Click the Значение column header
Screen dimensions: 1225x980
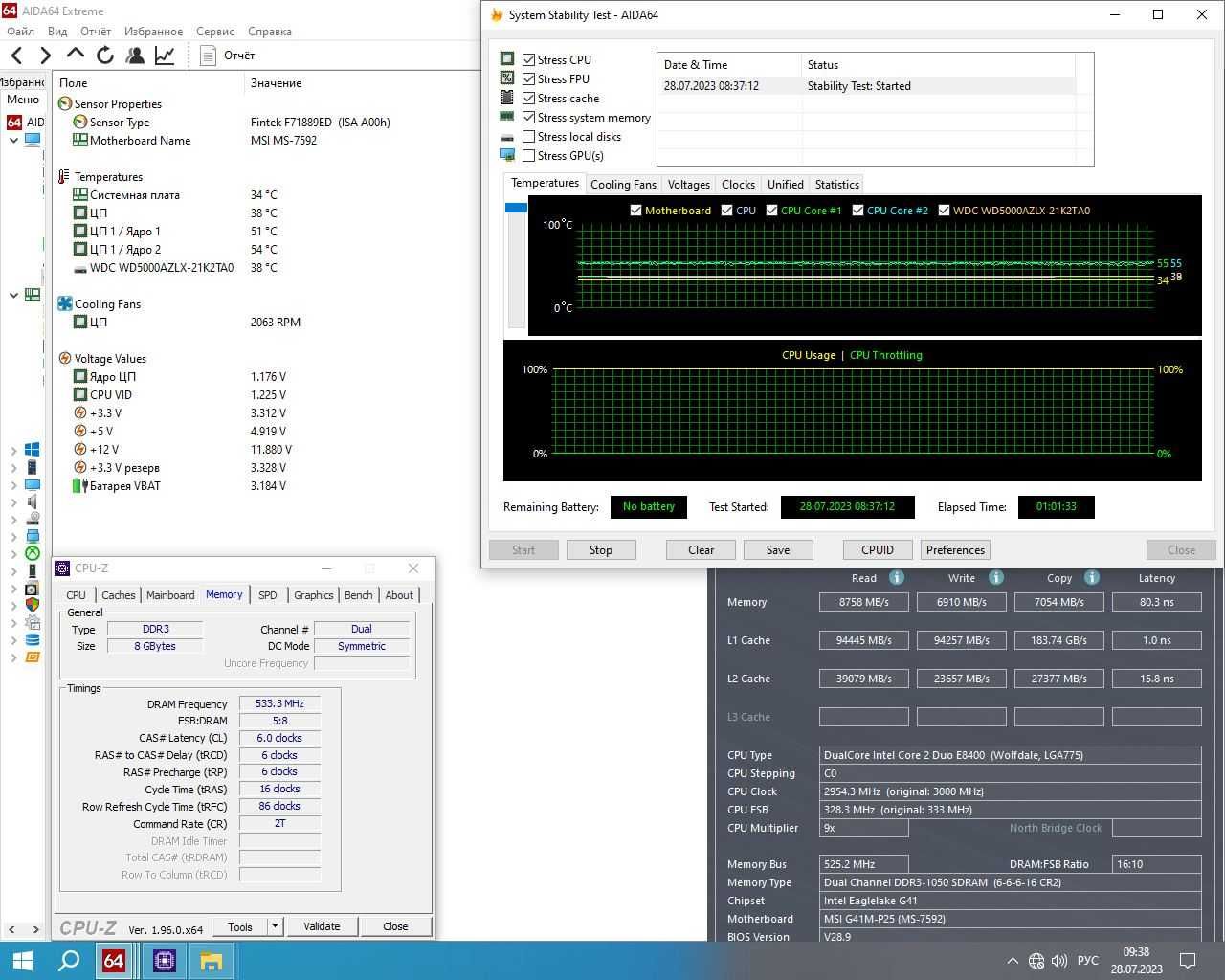pyautogui.click(x=278, y=83)
